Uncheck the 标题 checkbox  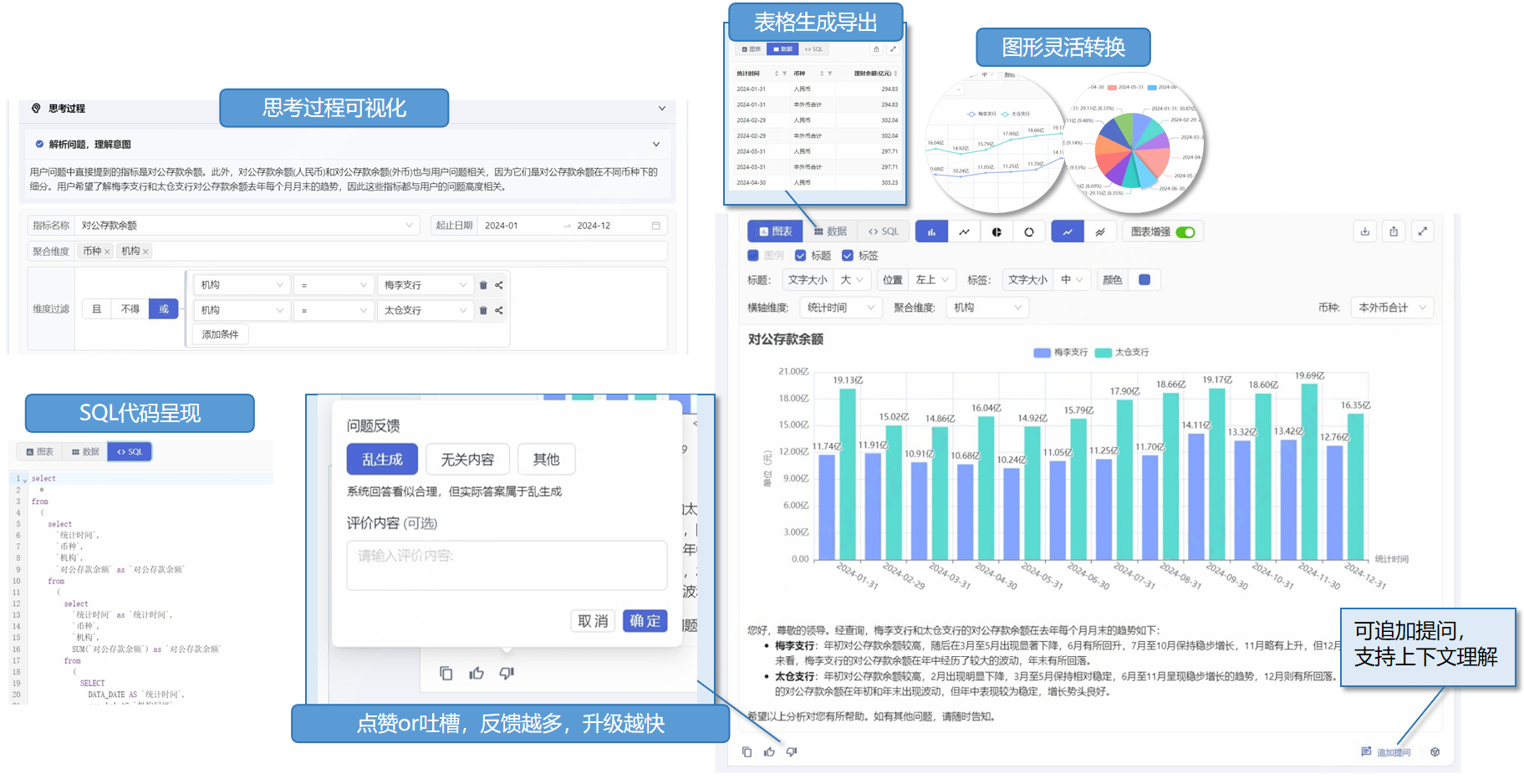coord(801,256)
